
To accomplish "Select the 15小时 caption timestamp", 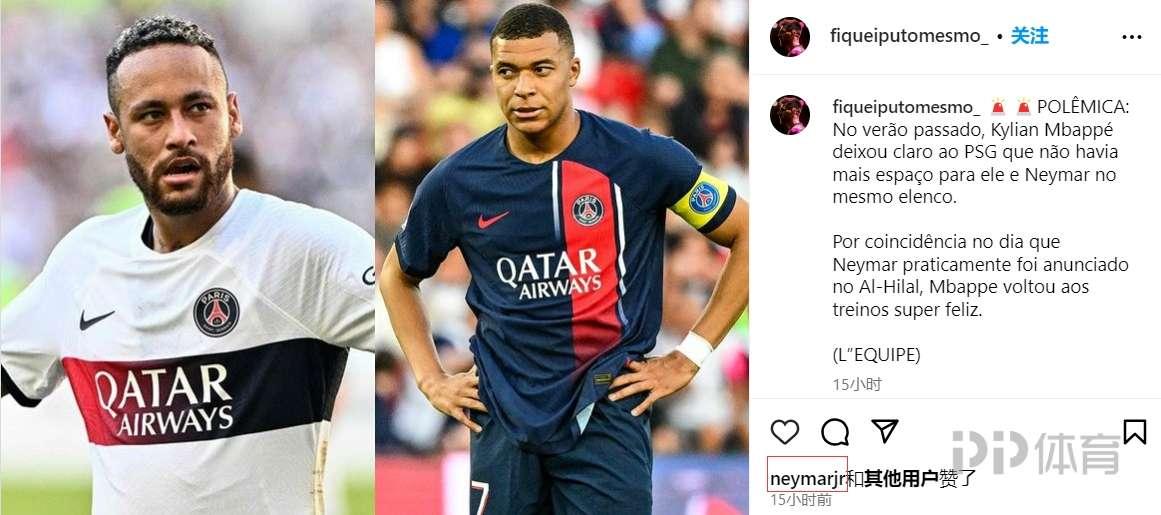I will [x=857, y=385].
